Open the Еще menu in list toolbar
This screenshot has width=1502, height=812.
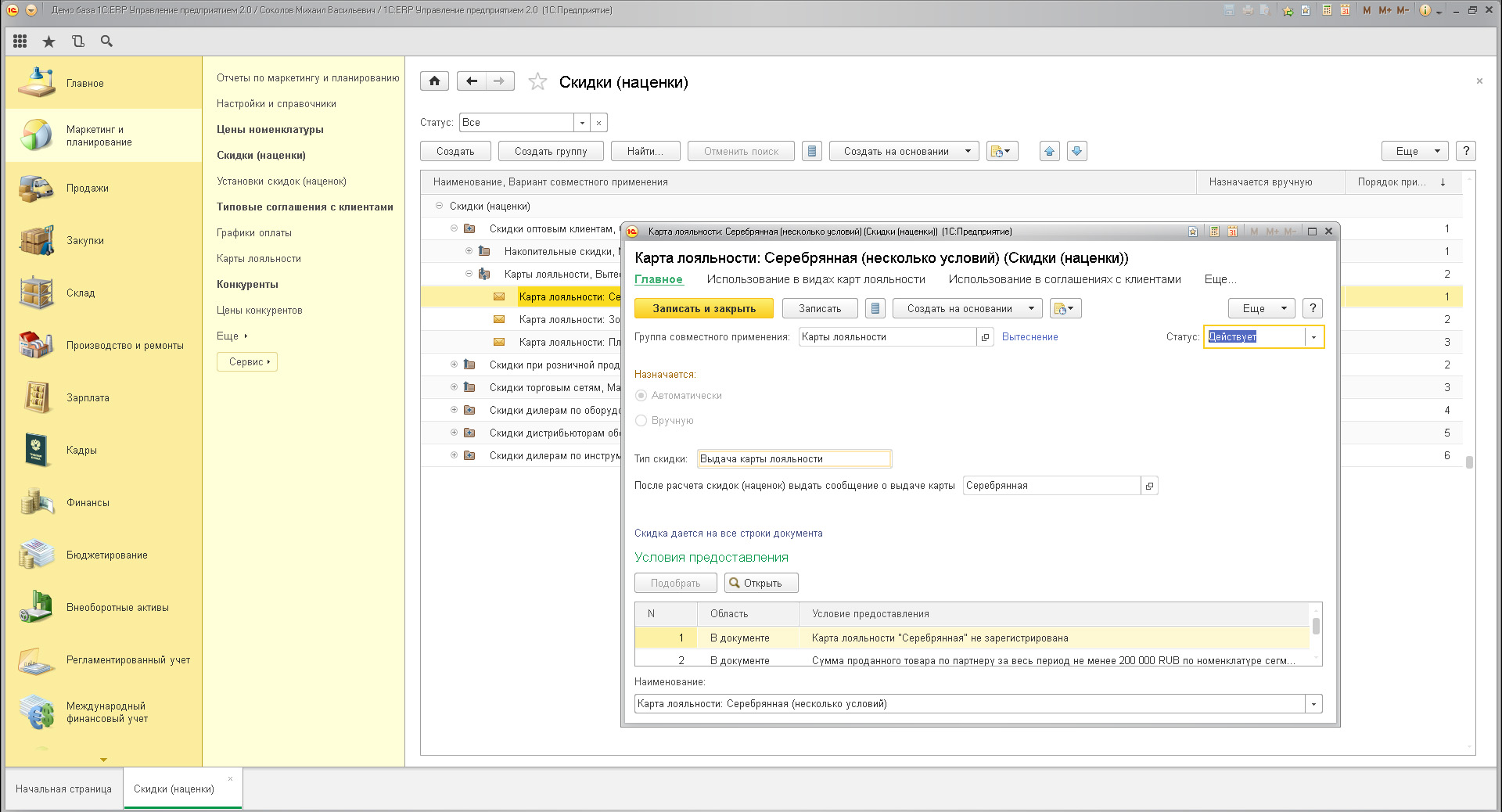click(x=1414, y=151)
